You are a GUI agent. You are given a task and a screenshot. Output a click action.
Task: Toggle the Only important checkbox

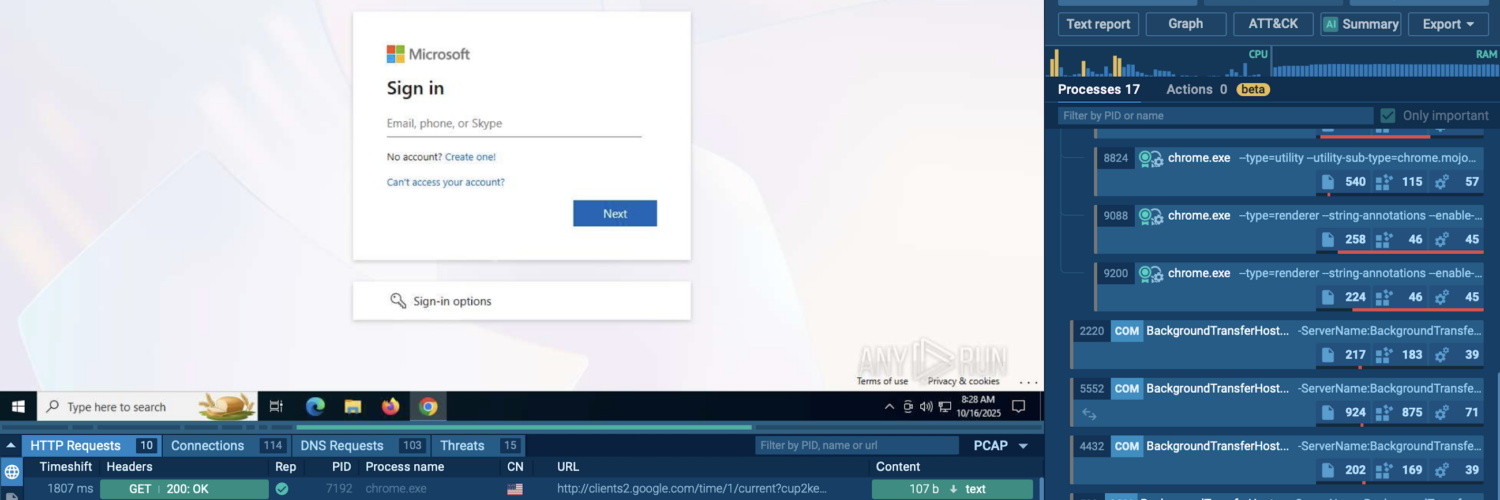1388,116
